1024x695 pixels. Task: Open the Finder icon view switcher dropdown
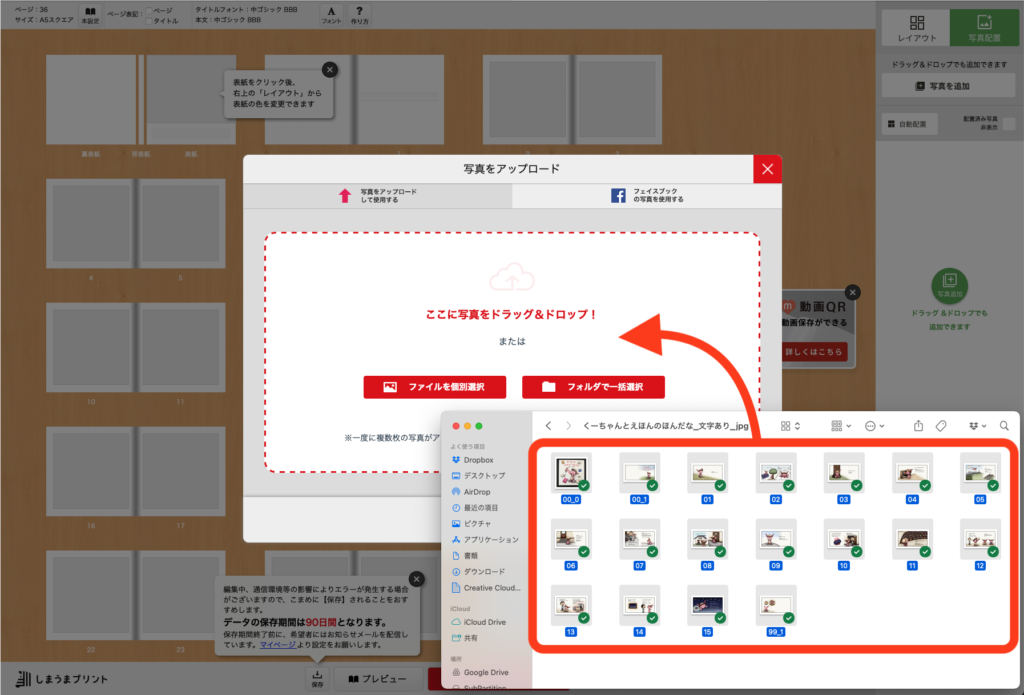(790, 426)
